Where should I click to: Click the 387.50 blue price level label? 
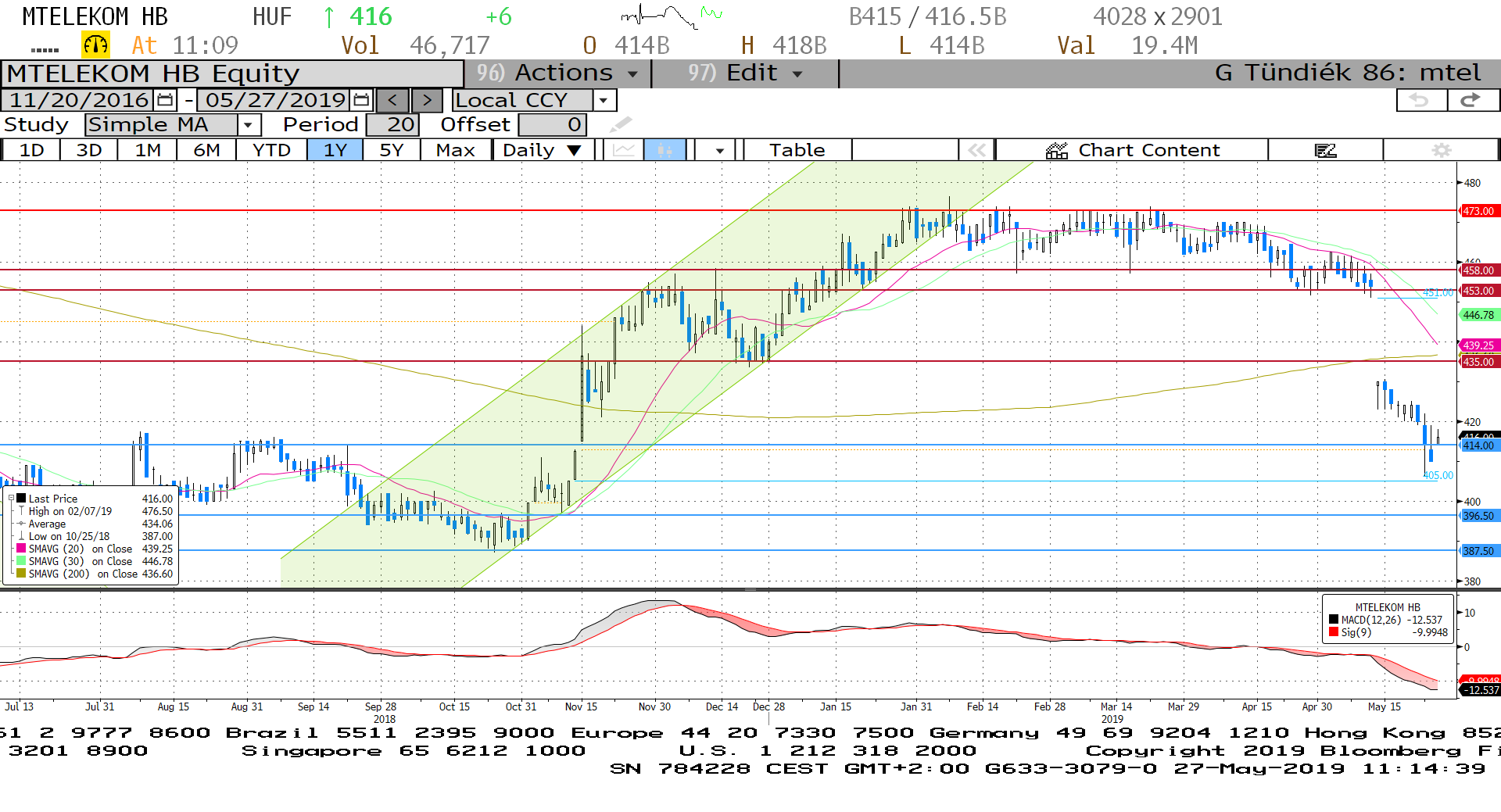point(1478,551)
